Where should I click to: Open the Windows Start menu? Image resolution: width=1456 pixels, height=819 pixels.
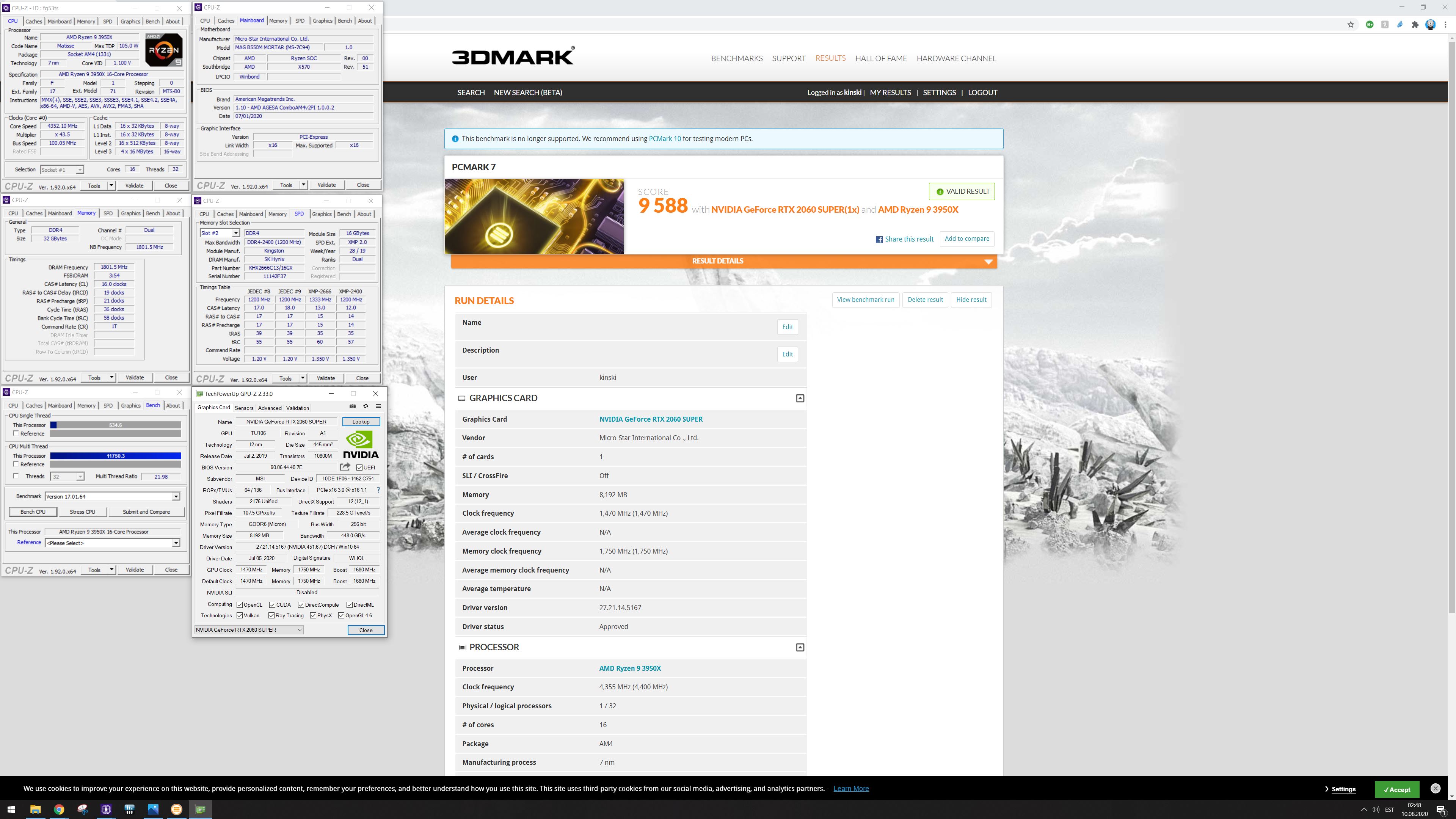click(x=11, y=810)
